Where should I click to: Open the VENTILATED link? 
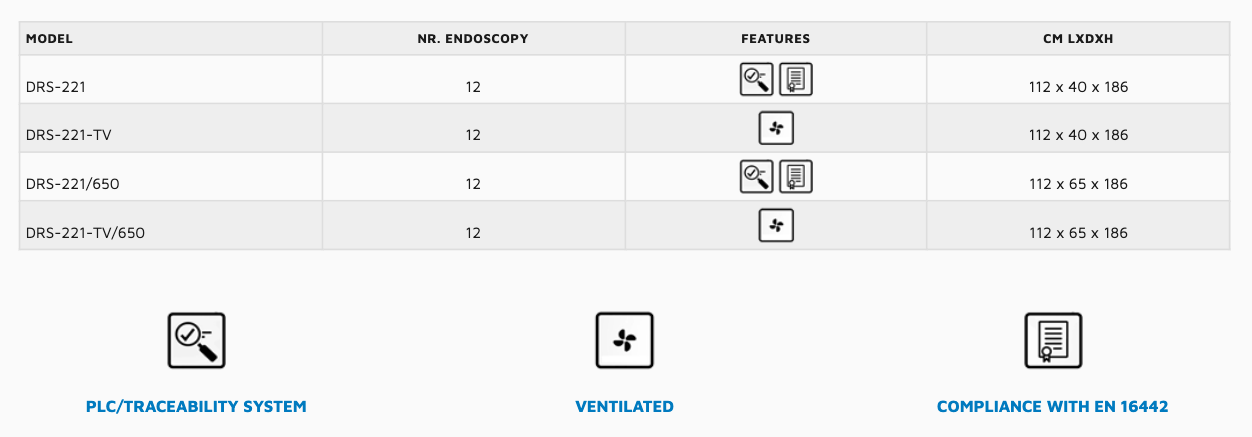624,407
